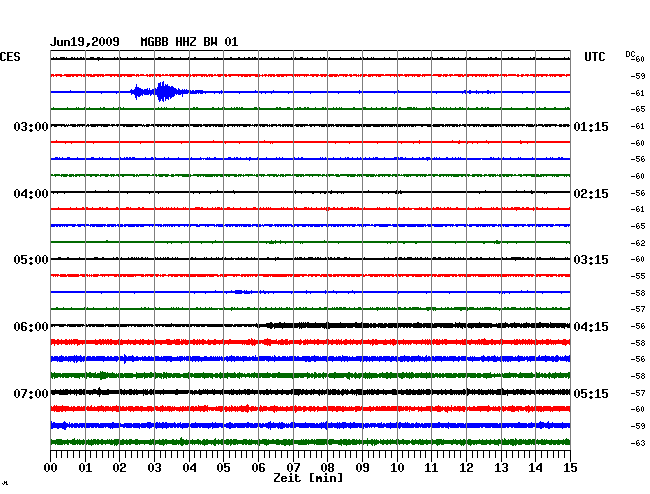Click minute tick label 12
This screenshot has width=650, height=494.
point(466,467)
